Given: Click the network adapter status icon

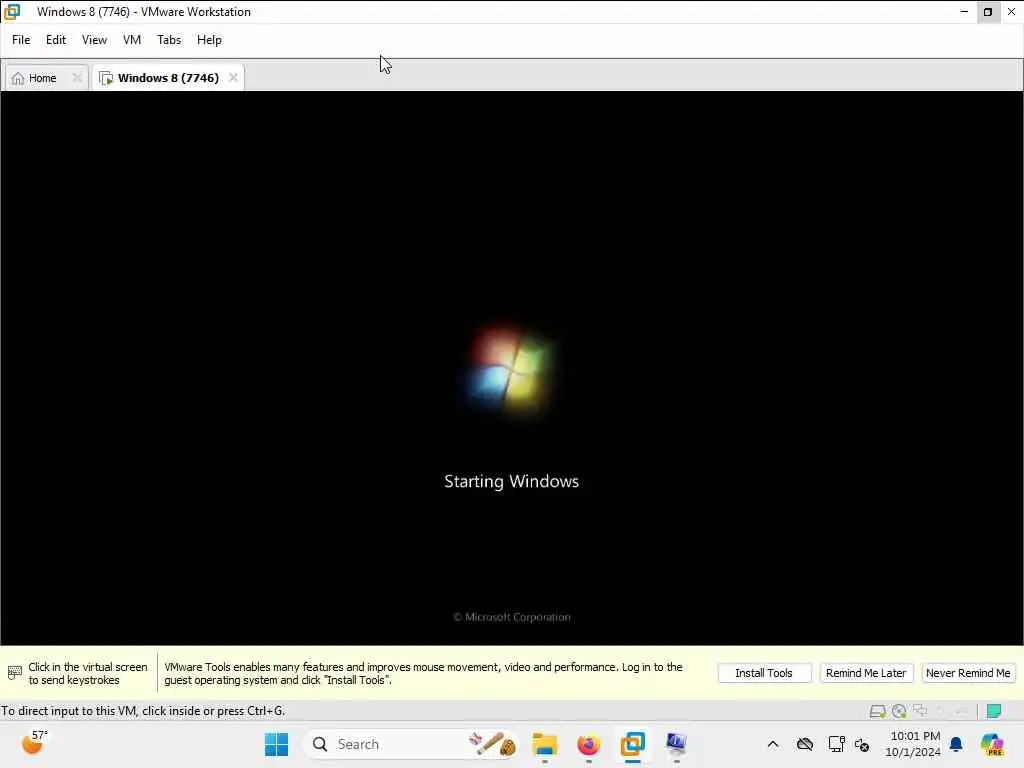Looking at the screenshot, I should pos(920,711).
